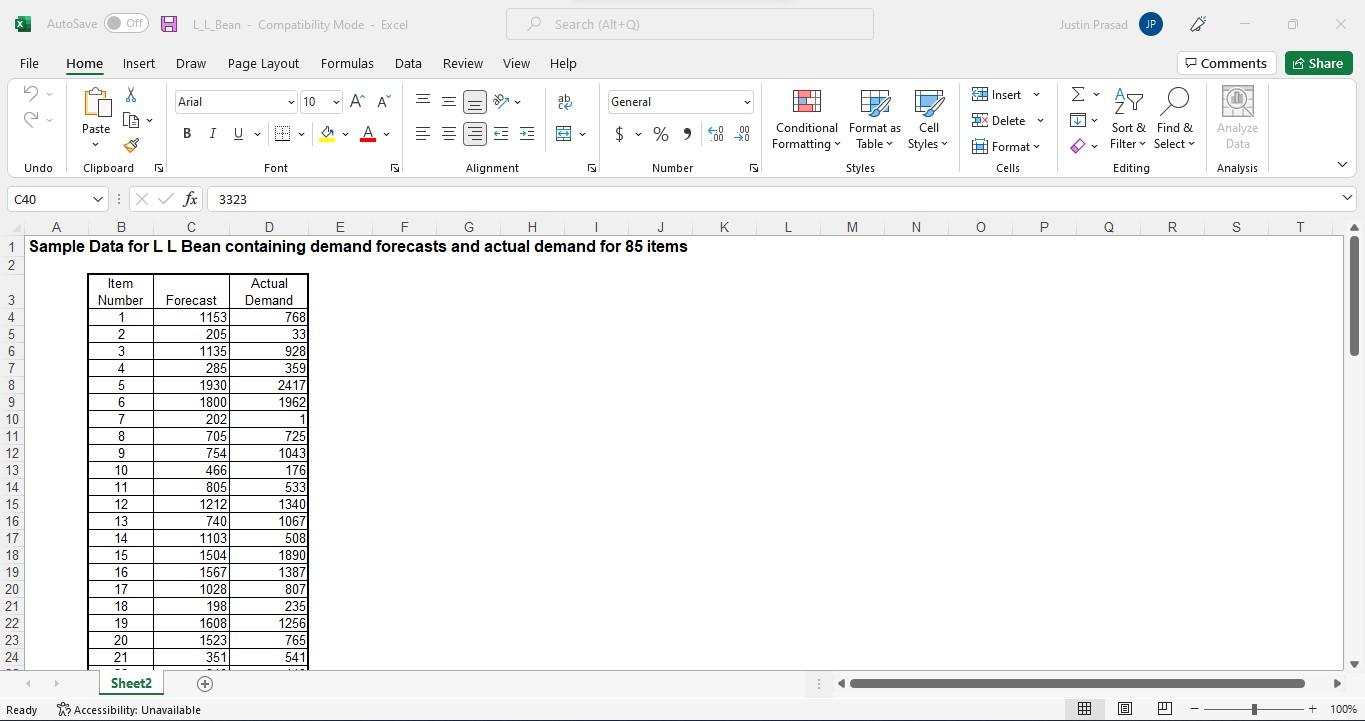Toggle bold on the selected cell
Viewport: 1365px width, 721px height.
(x=186, y=133)
